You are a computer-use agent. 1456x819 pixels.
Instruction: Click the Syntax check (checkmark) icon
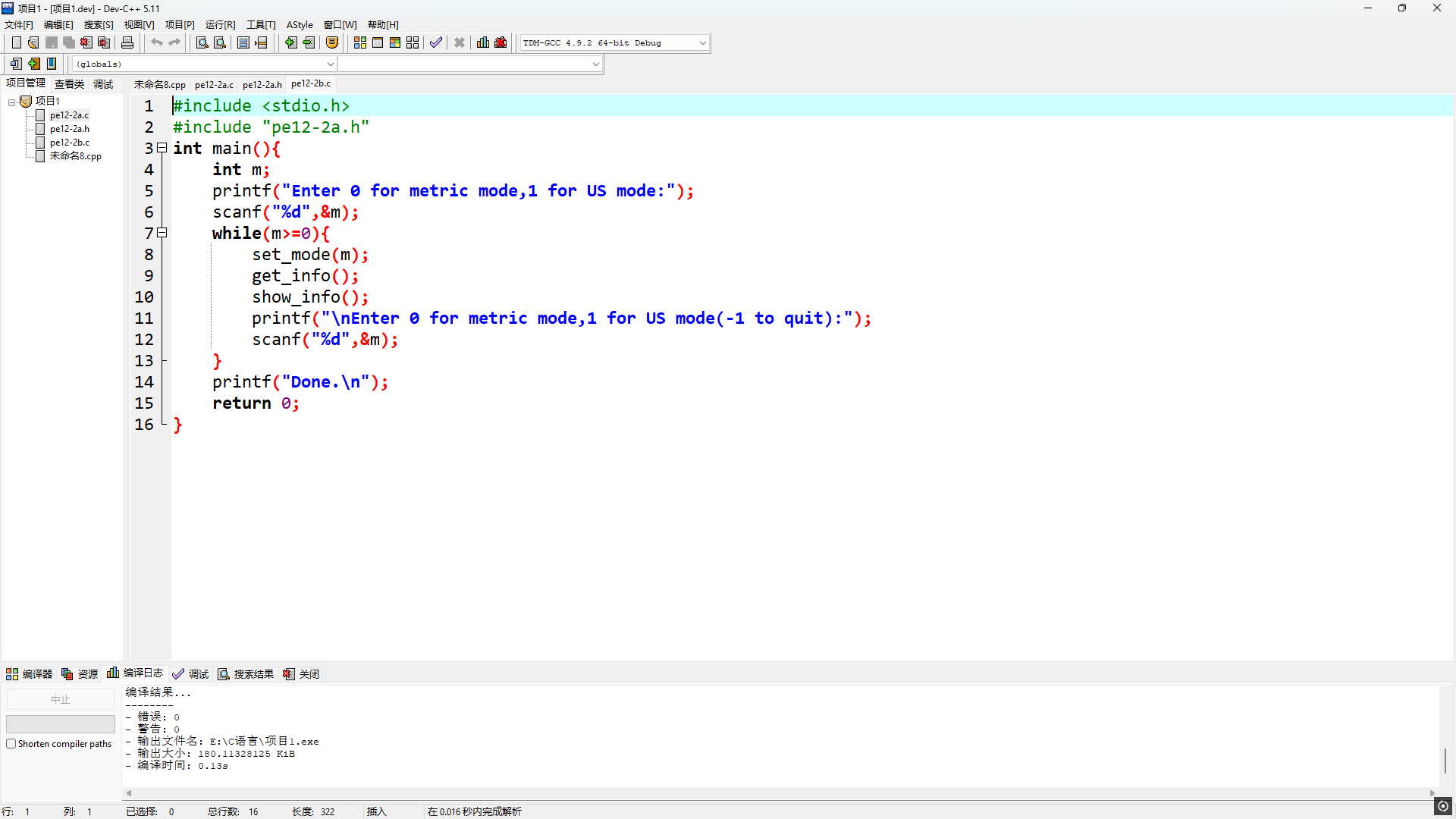click(435, 42)
